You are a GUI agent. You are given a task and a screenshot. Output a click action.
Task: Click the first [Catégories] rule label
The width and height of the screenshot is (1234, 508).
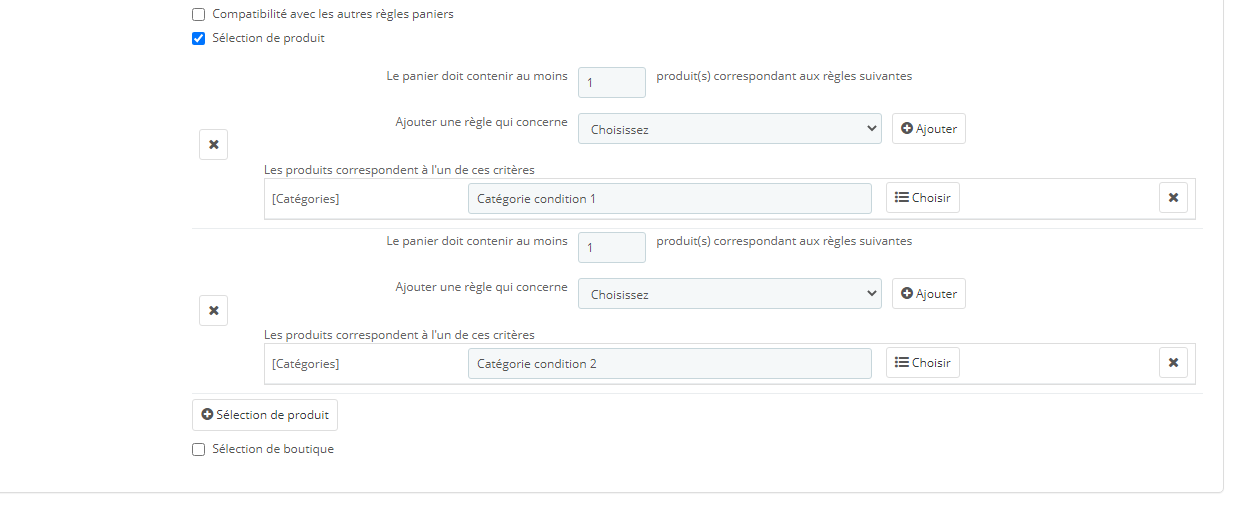pos(305,199)
